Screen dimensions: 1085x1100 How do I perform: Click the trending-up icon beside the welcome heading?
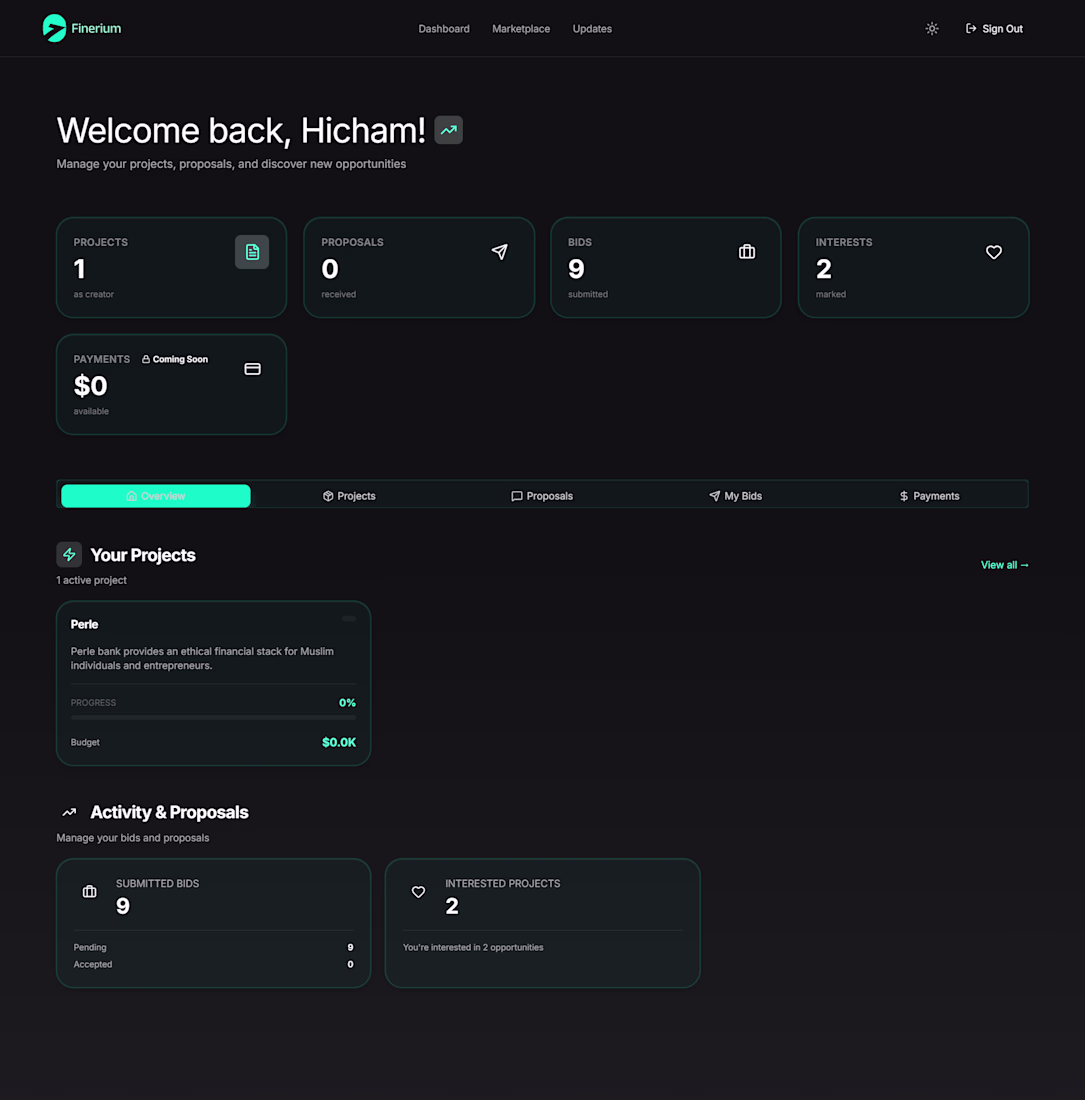448,130
